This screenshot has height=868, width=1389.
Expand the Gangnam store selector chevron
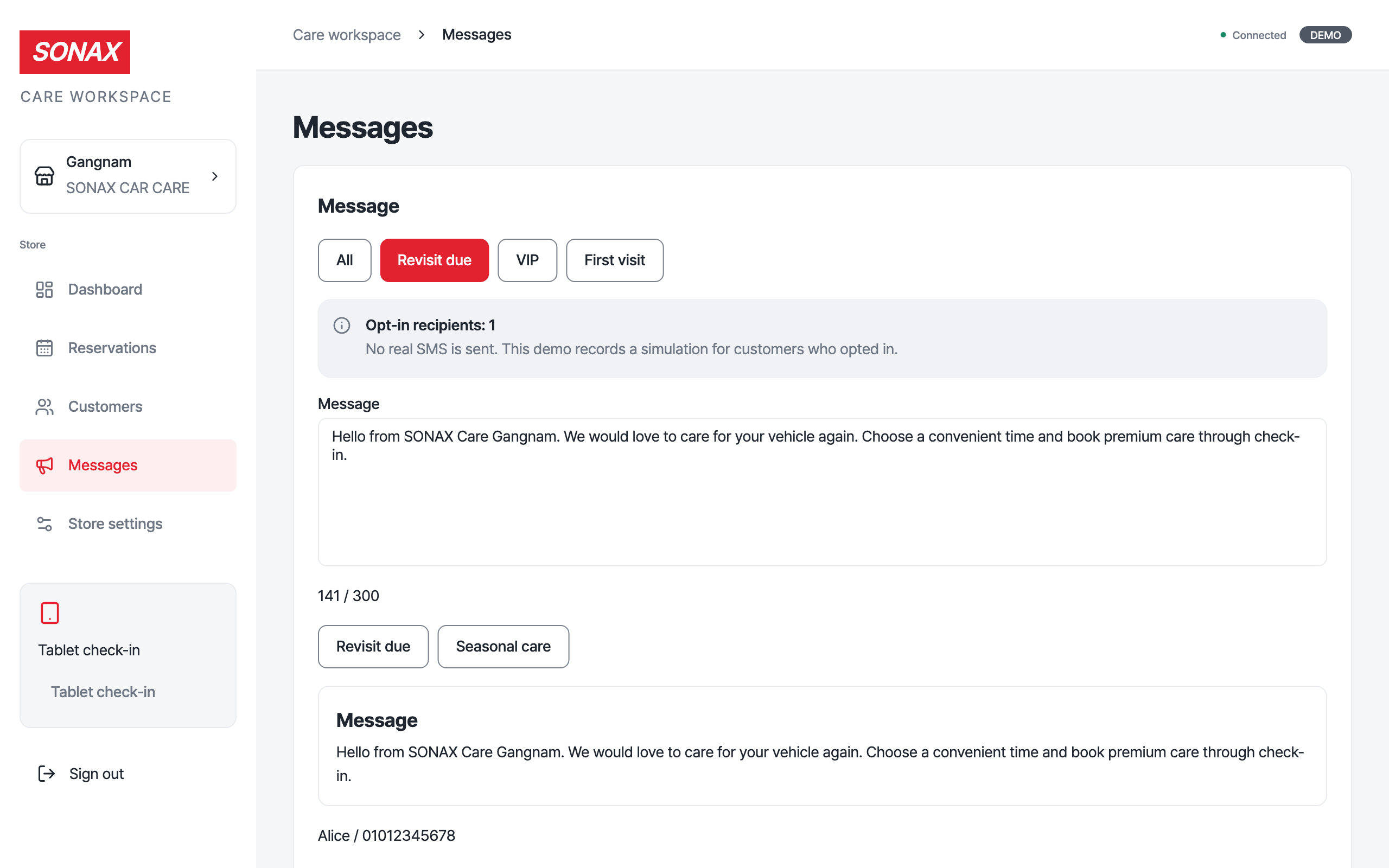(215, 176)
